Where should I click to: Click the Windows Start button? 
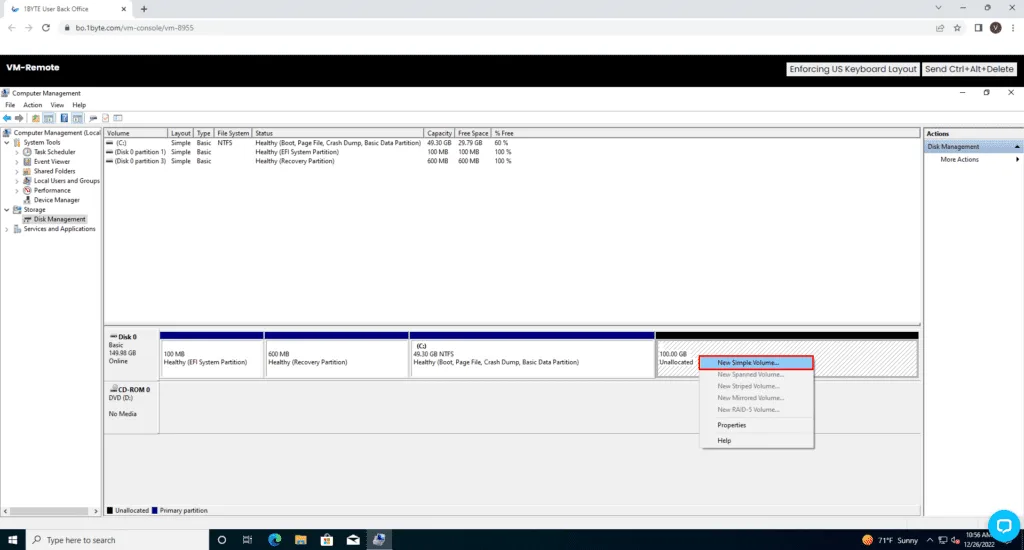[12, 540]
